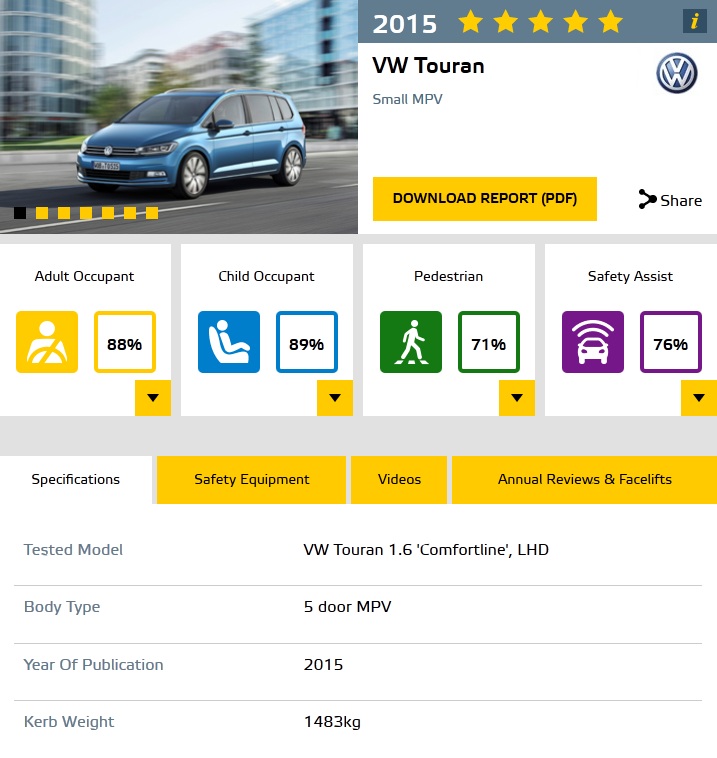Open the Videos tab

[x=399, y=480]
